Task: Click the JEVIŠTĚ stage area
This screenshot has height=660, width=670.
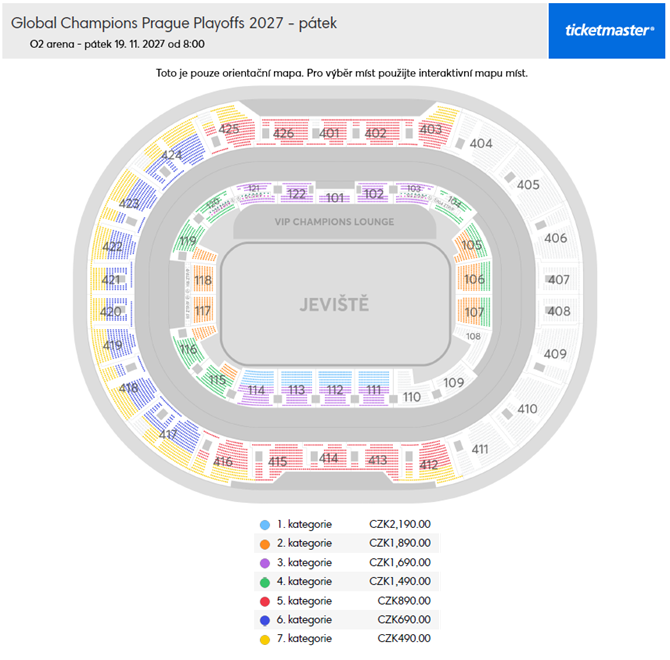Action: pyautogui.click(x=334, y=304)
